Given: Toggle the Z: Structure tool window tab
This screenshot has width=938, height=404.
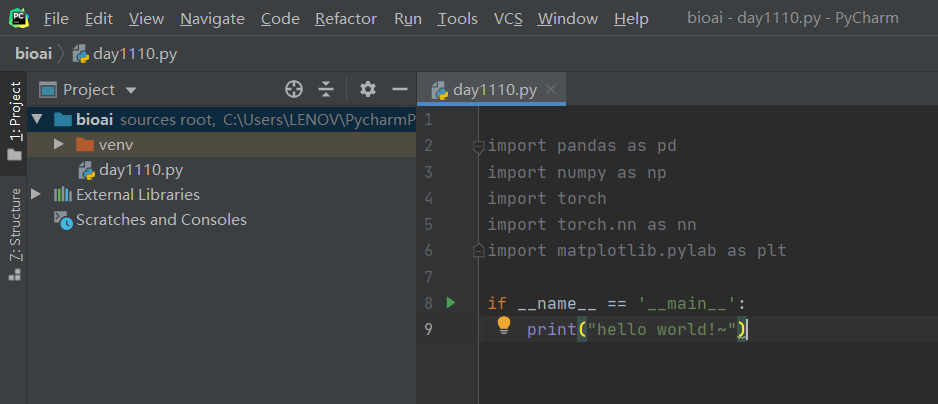Looking at the screenshot, I should 15,234.
